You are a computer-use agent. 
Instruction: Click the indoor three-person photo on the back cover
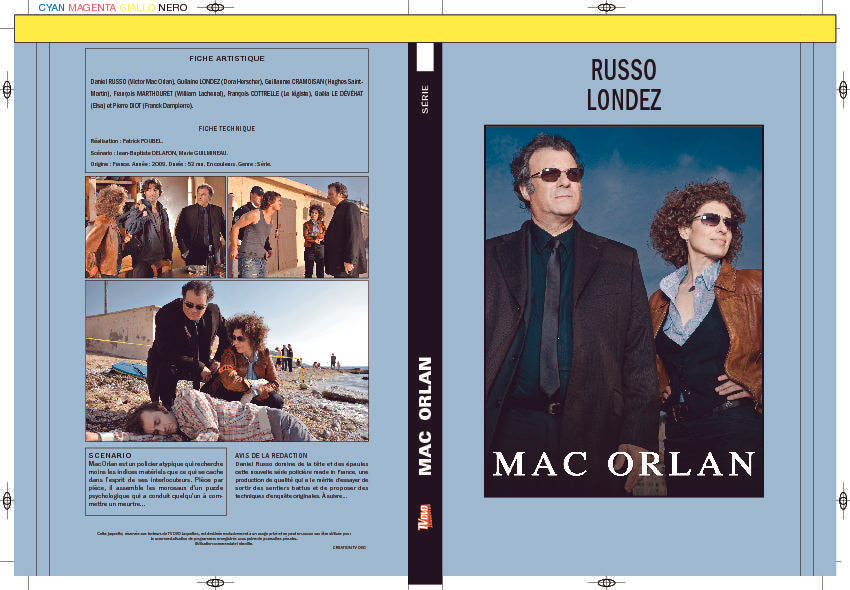tap(156, 227)
